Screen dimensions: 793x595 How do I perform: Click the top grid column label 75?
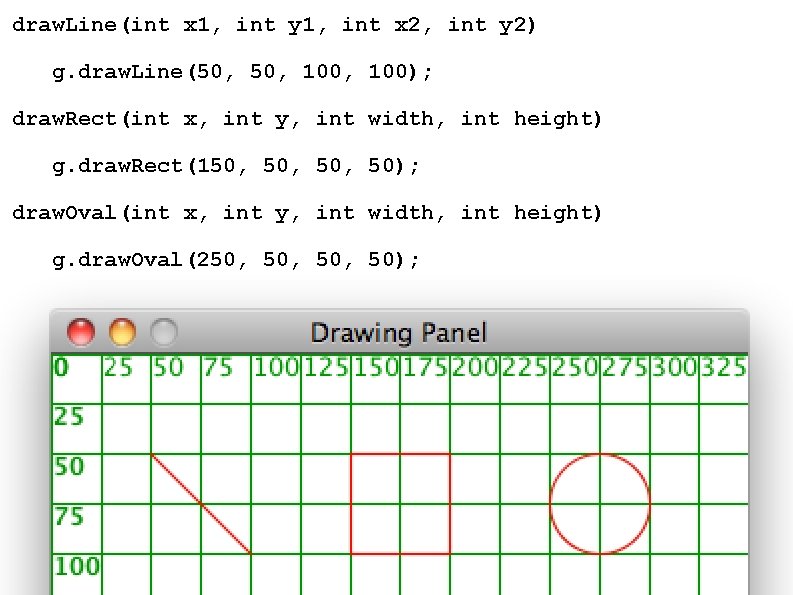tap(218, 367)
